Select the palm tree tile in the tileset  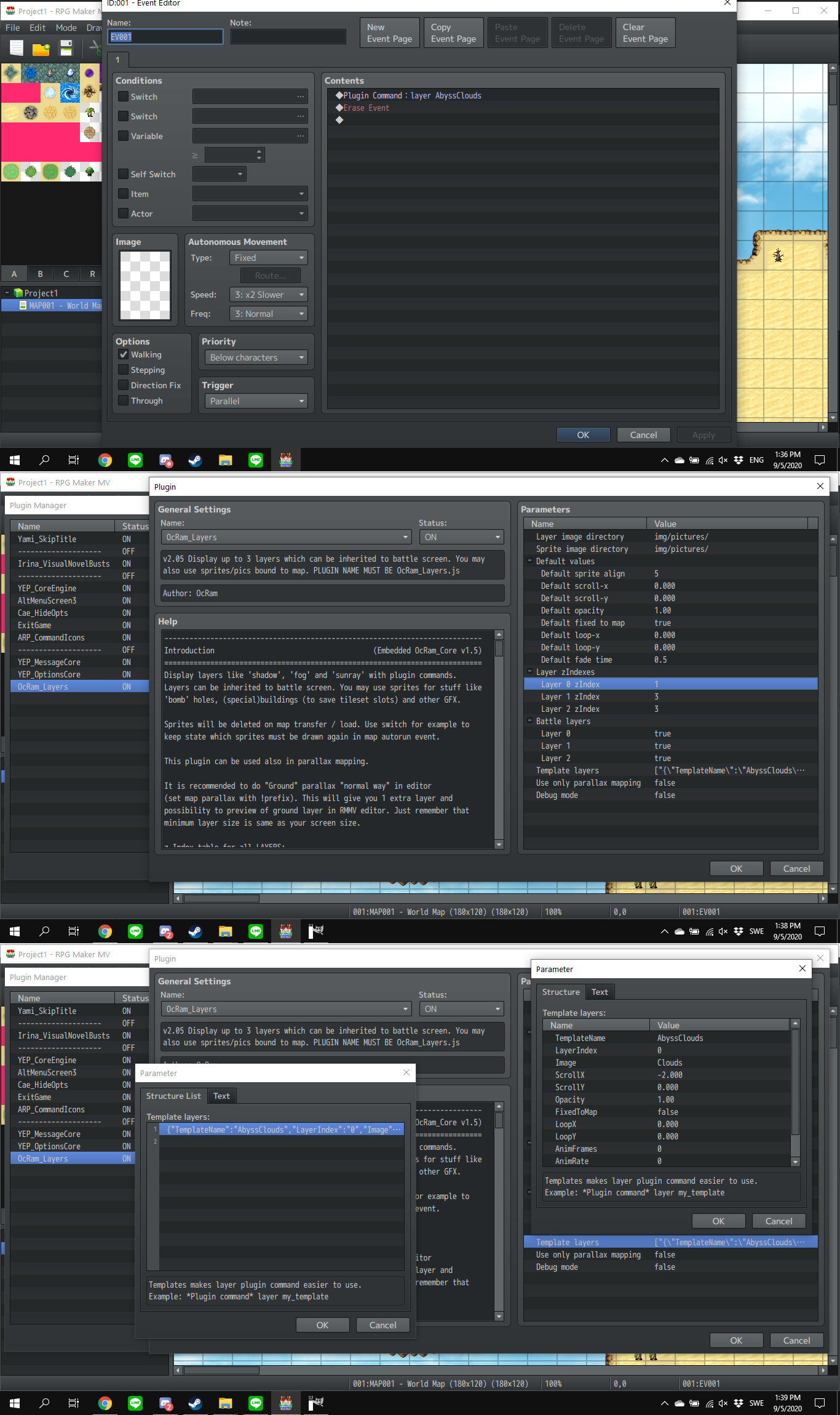click(90, 113)
